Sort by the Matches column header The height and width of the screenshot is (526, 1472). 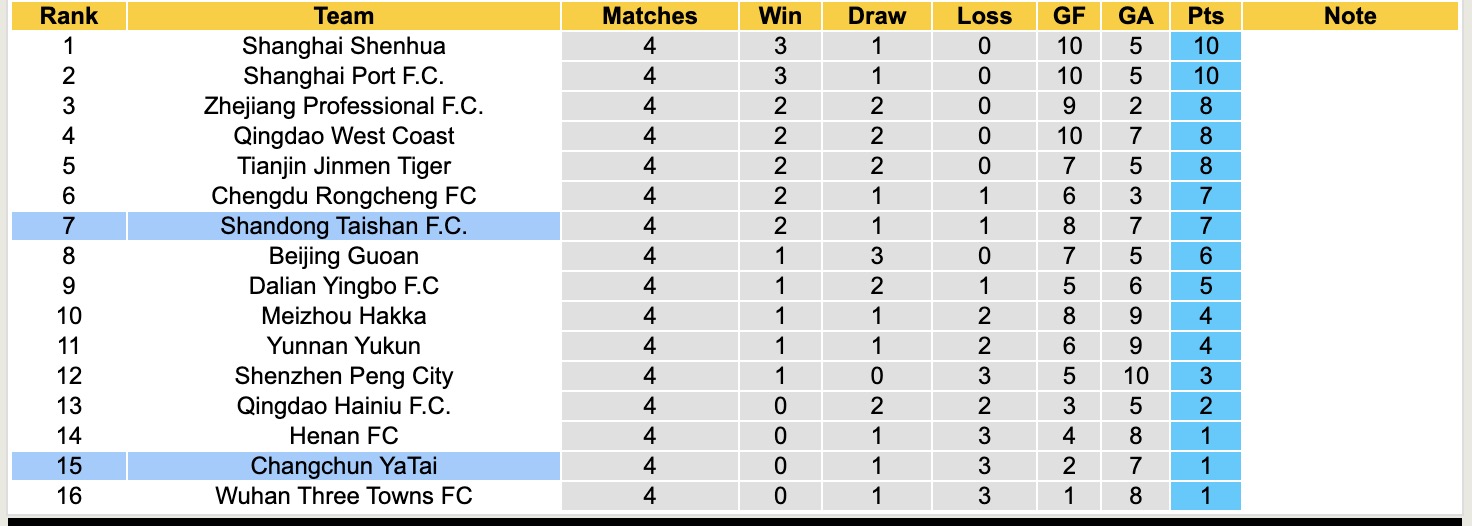(650, 16)
